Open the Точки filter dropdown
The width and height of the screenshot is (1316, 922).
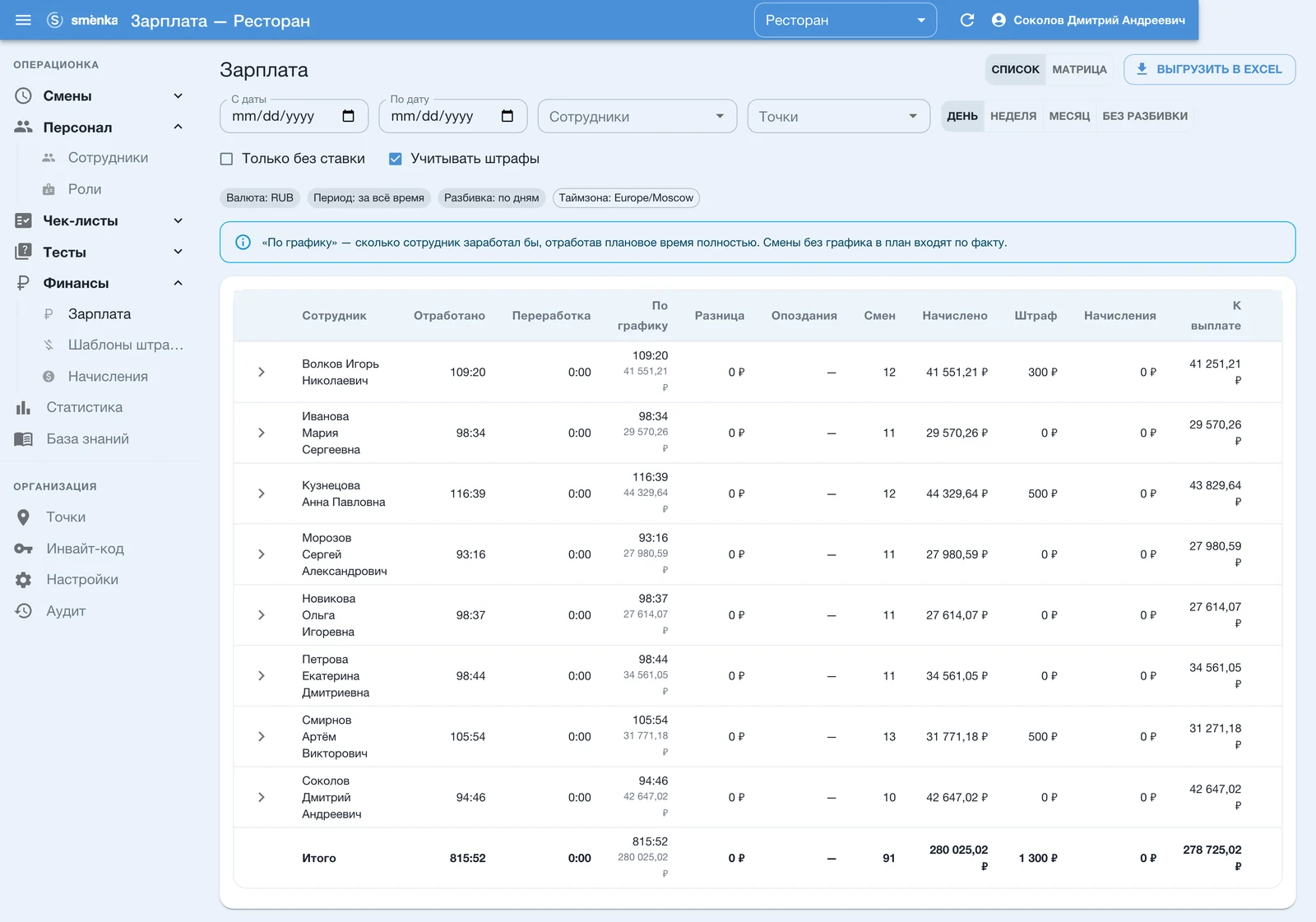(x=839, y=116)
